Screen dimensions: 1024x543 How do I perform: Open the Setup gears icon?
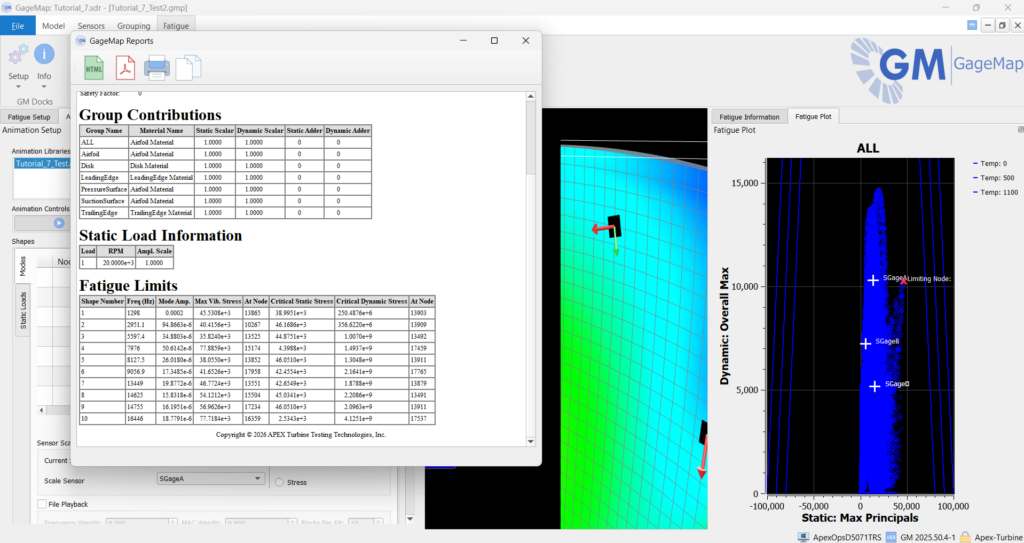click(x=18, y=55)
